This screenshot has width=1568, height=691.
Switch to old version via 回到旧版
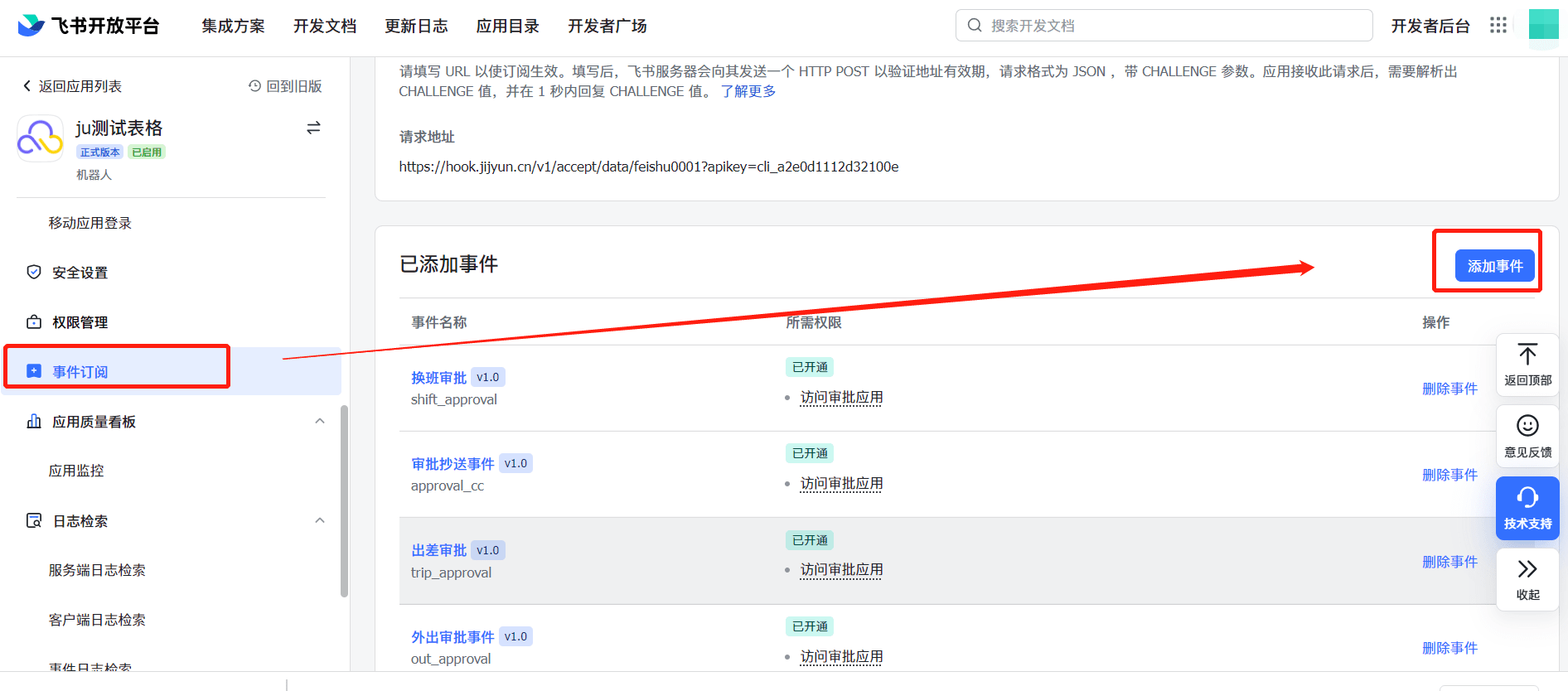click(285, 86)
